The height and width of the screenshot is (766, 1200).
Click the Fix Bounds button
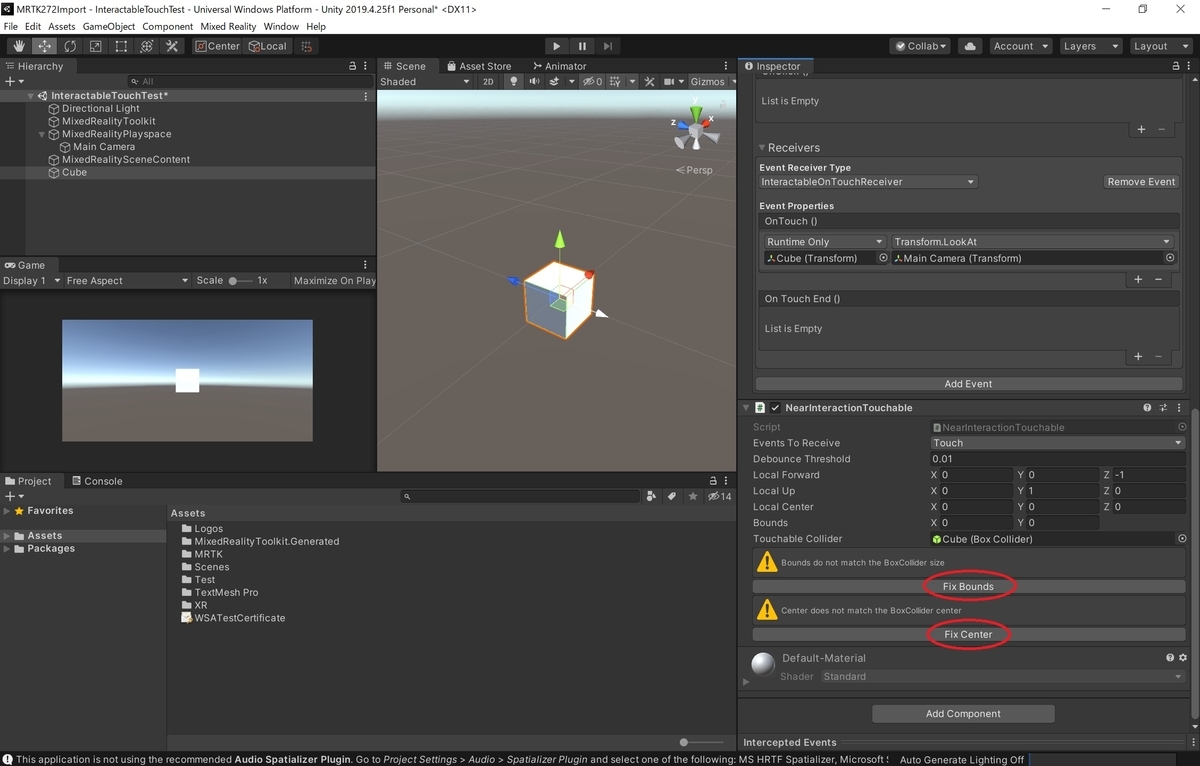point(968,587)
